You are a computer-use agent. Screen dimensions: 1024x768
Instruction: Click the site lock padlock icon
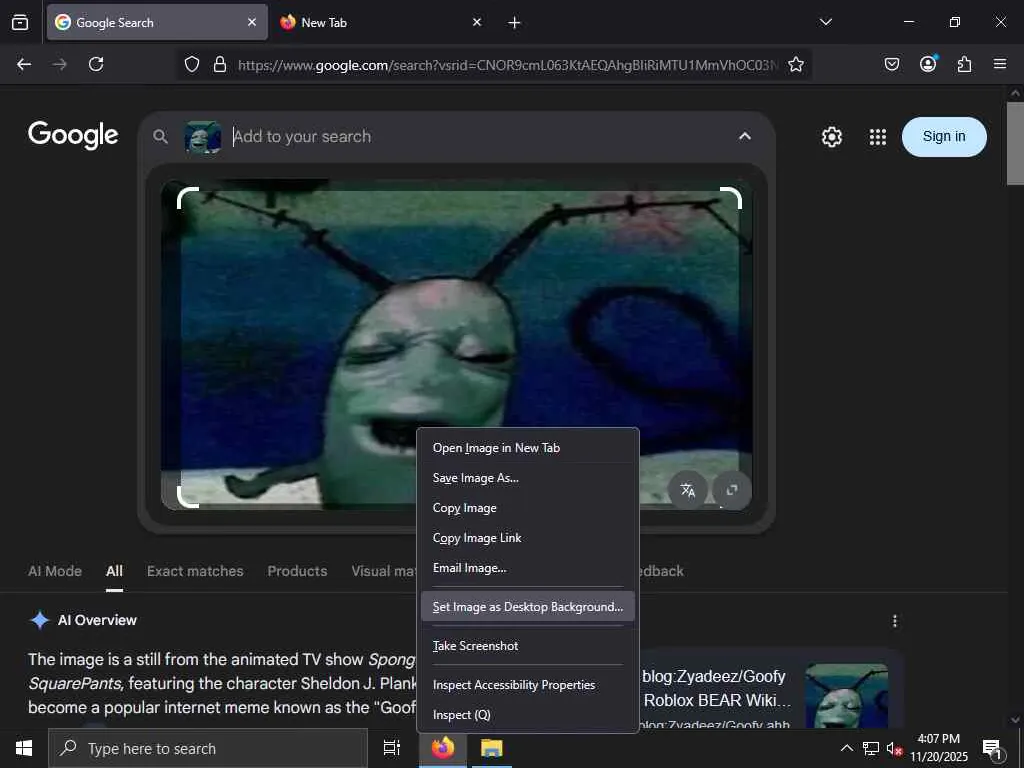pyautogui.click(x=220, y=64)
